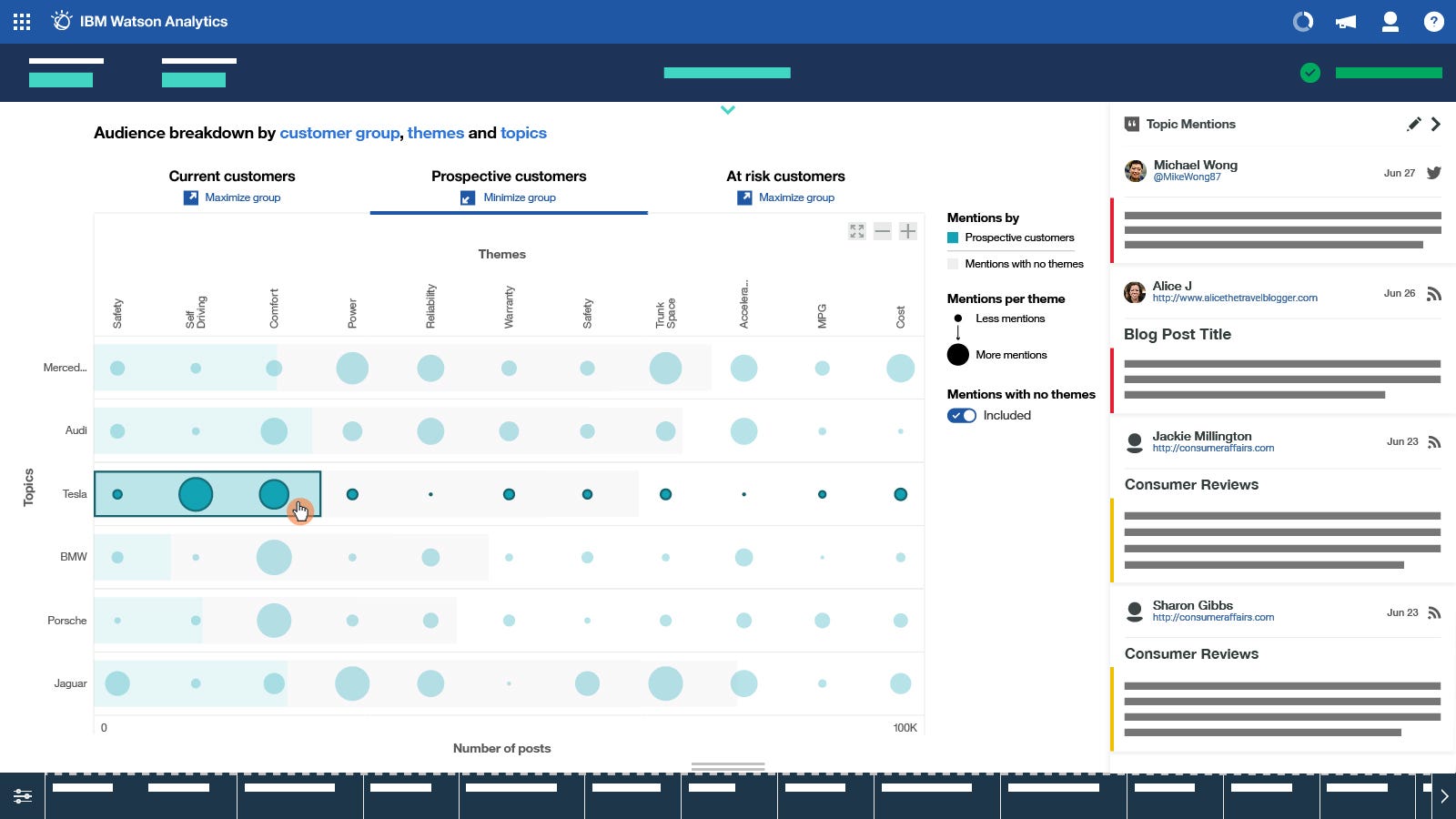
Task: Click maximize icon under At risk customers
Action: [744, 197]
